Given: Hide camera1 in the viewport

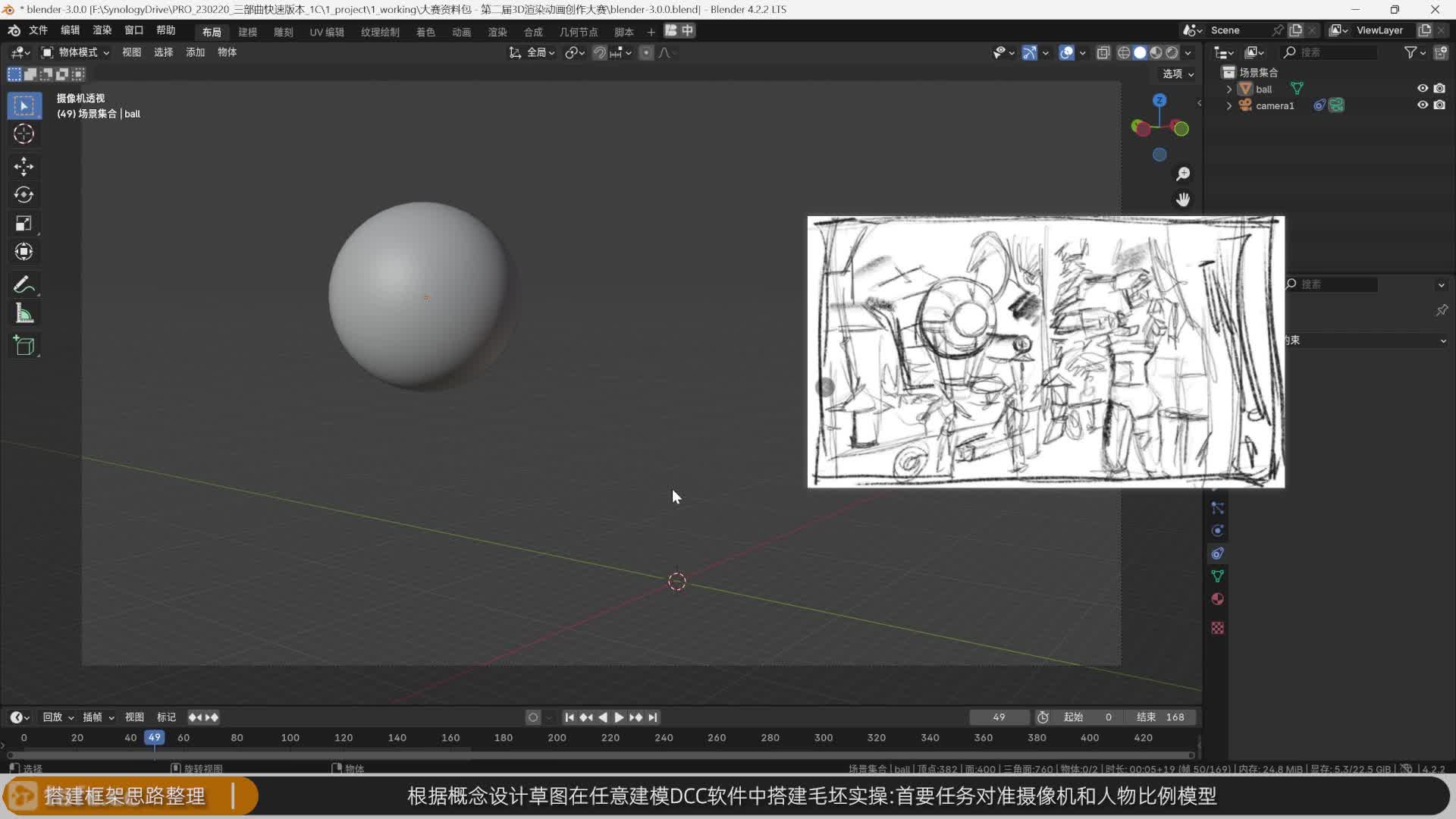Looking at the screenshot, I should 1423,105.
